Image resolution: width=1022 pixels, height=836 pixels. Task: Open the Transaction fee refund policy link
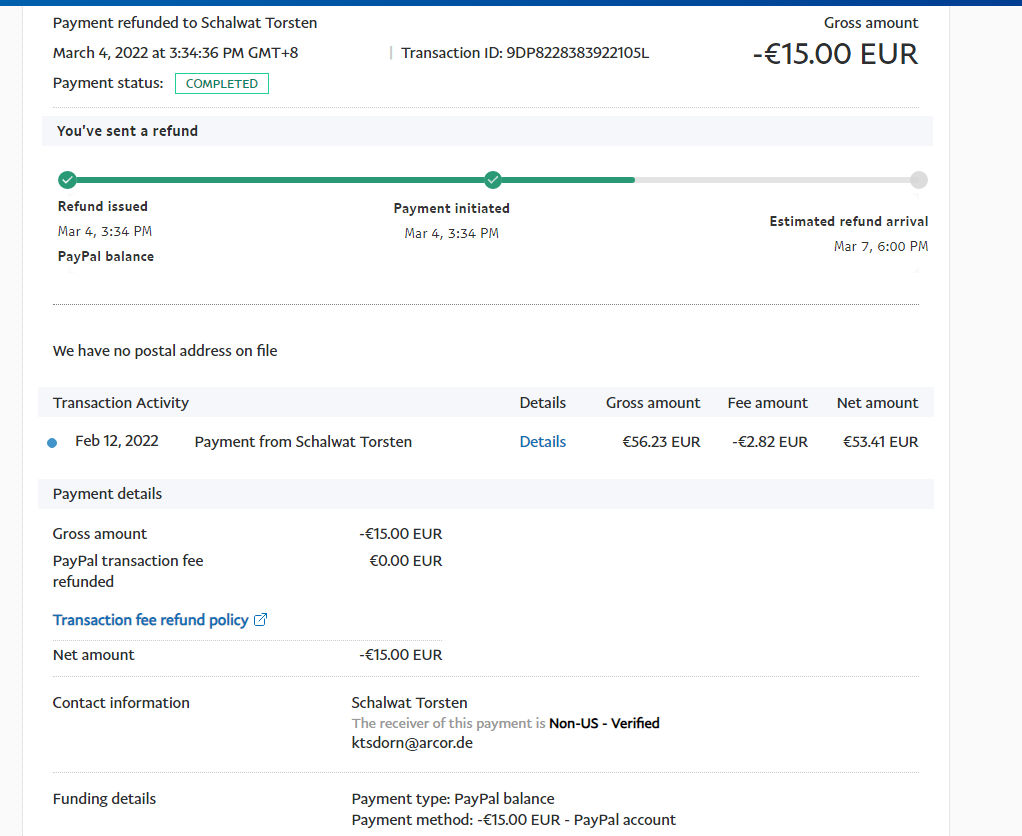coord(150,620)
